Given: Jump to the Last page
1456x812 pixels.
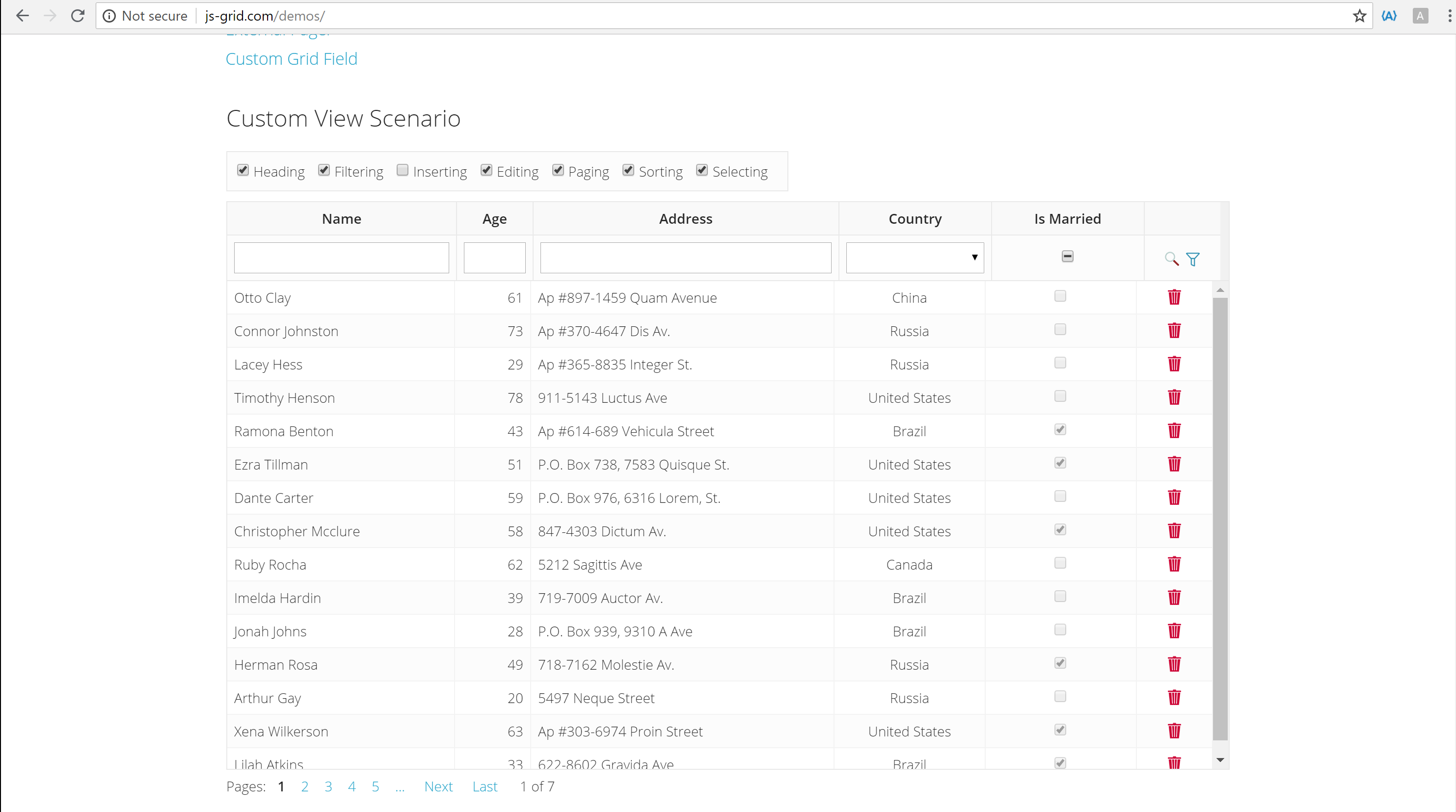Looking at the screenshot, I should pyautogui.click(x=485, y=786).
